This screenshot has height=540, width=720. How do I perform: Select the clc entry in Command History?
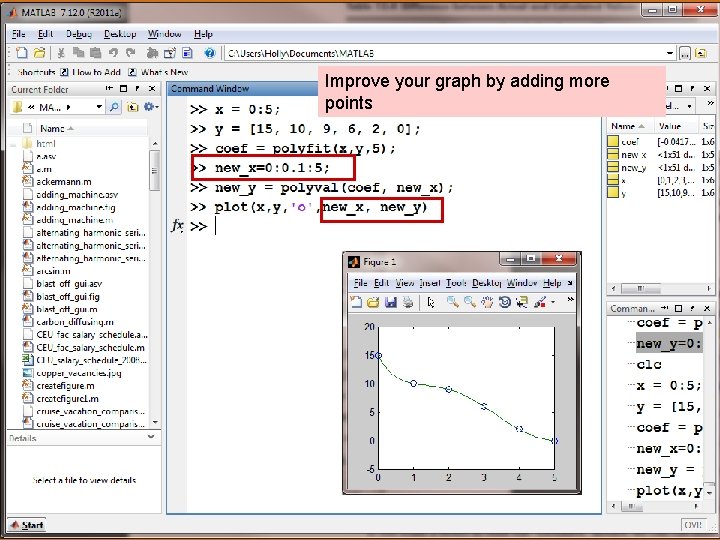648,365
